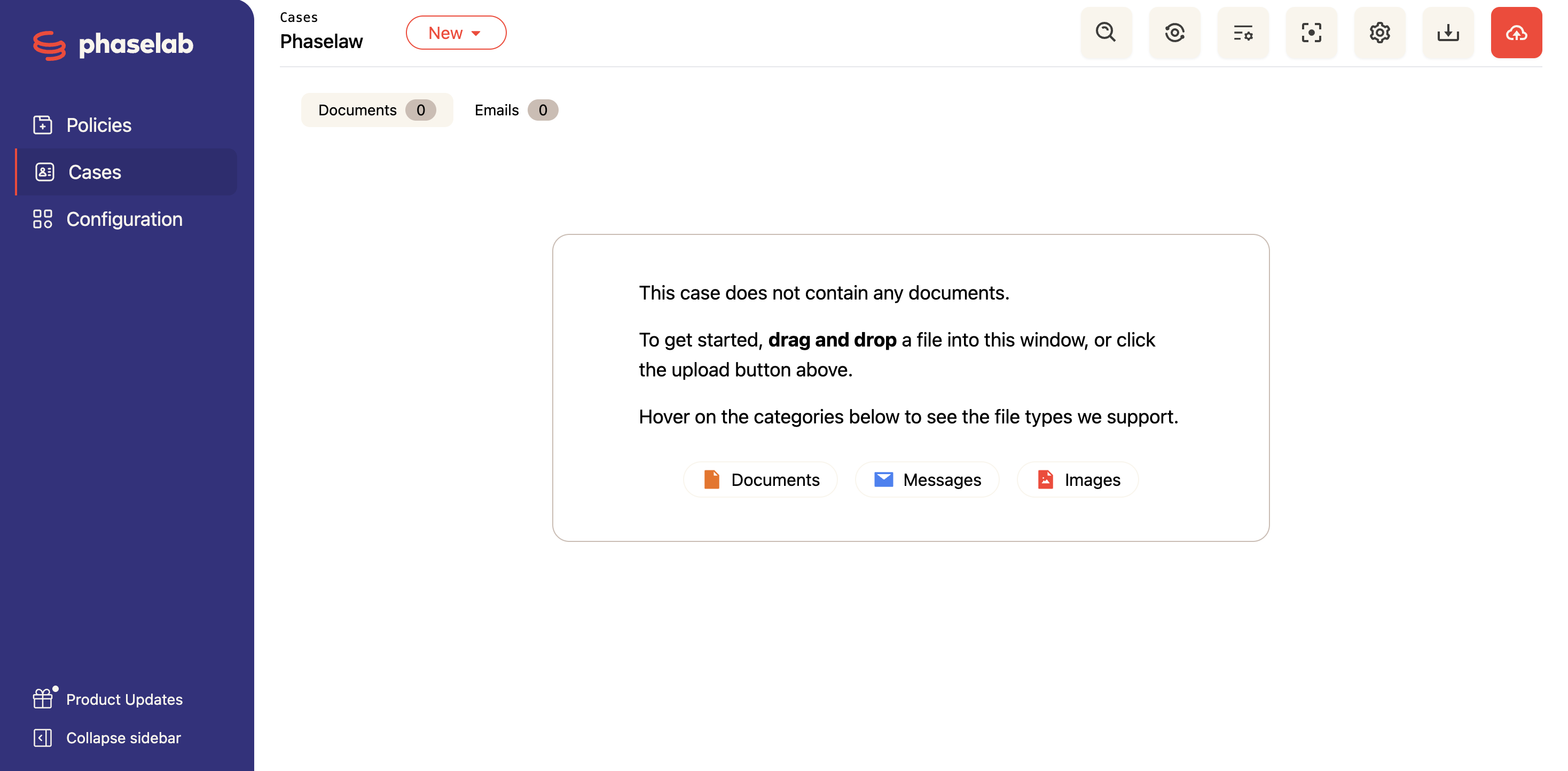Open the Policies section

[127, 125]
